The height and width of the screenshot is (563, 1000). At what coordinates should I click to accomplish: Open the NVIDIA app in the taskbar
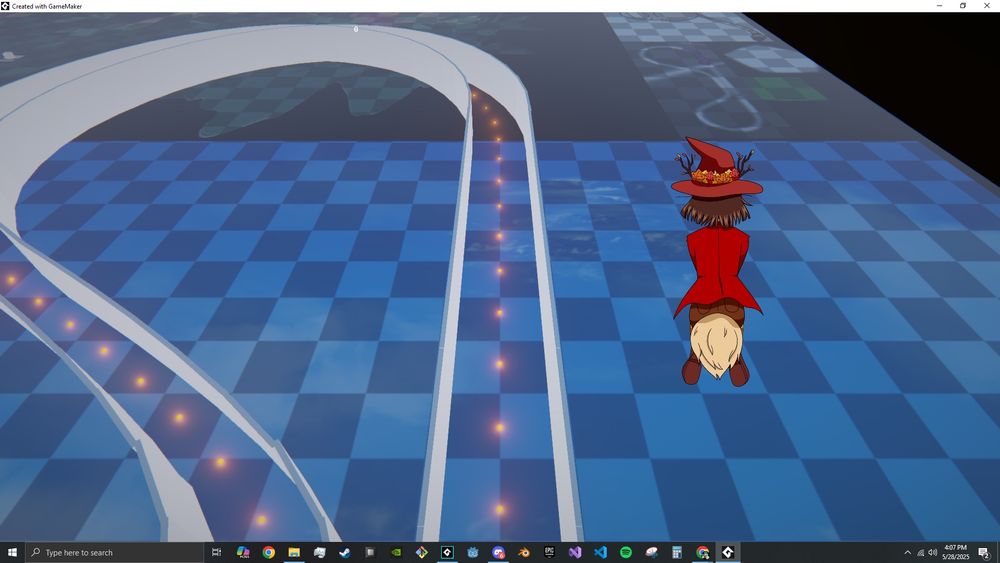click(x=396, y=552)
